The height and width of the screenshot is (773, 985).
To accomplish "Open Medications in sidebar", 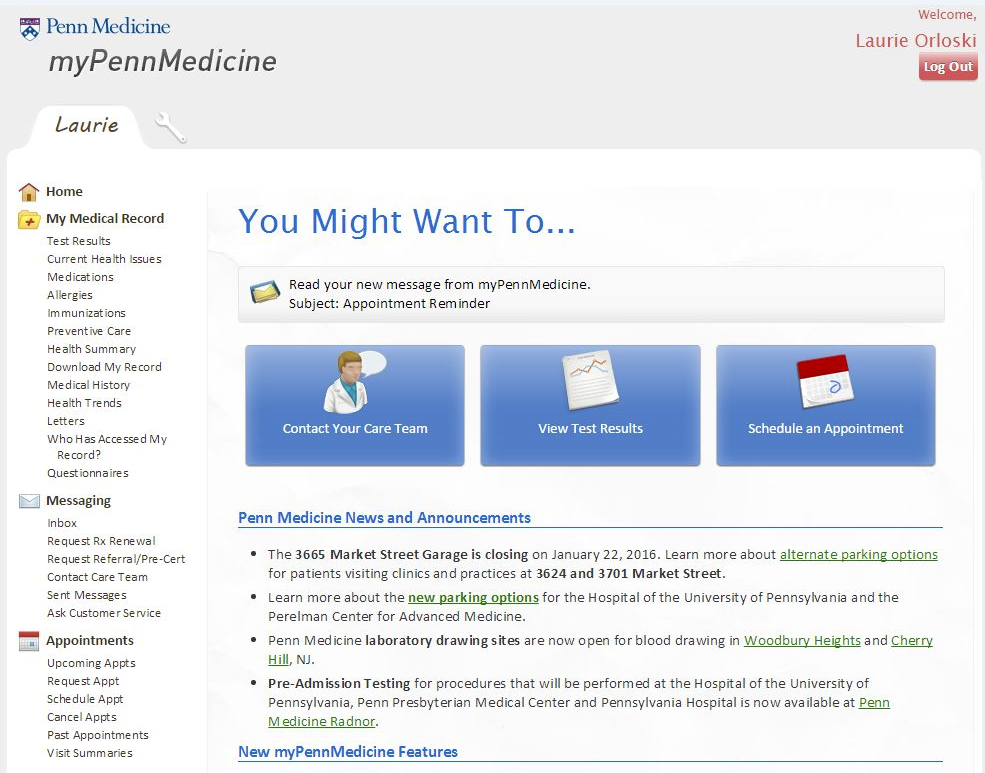I will click(80, 277).
